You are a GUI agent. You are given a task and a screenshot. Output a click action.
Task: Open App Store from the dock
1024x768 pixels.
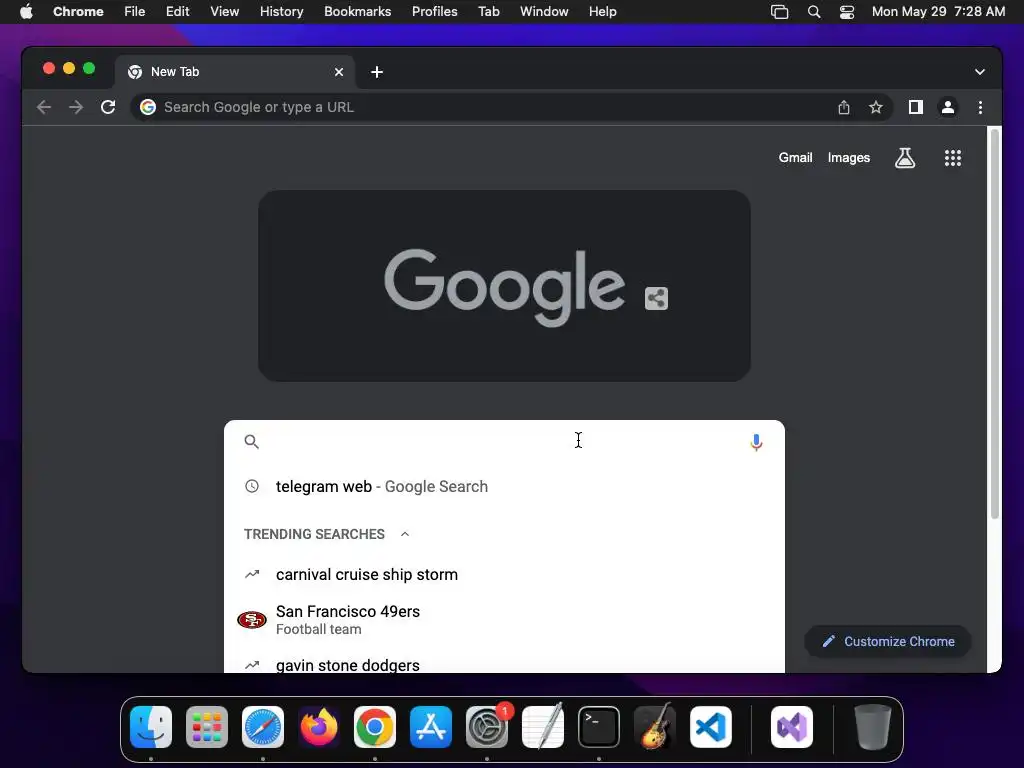coord(431,727)
